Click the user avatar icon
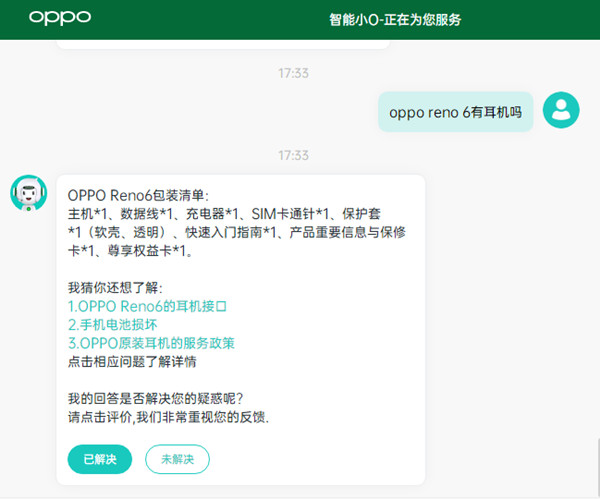The image size is (600, 499). (561, 110)
